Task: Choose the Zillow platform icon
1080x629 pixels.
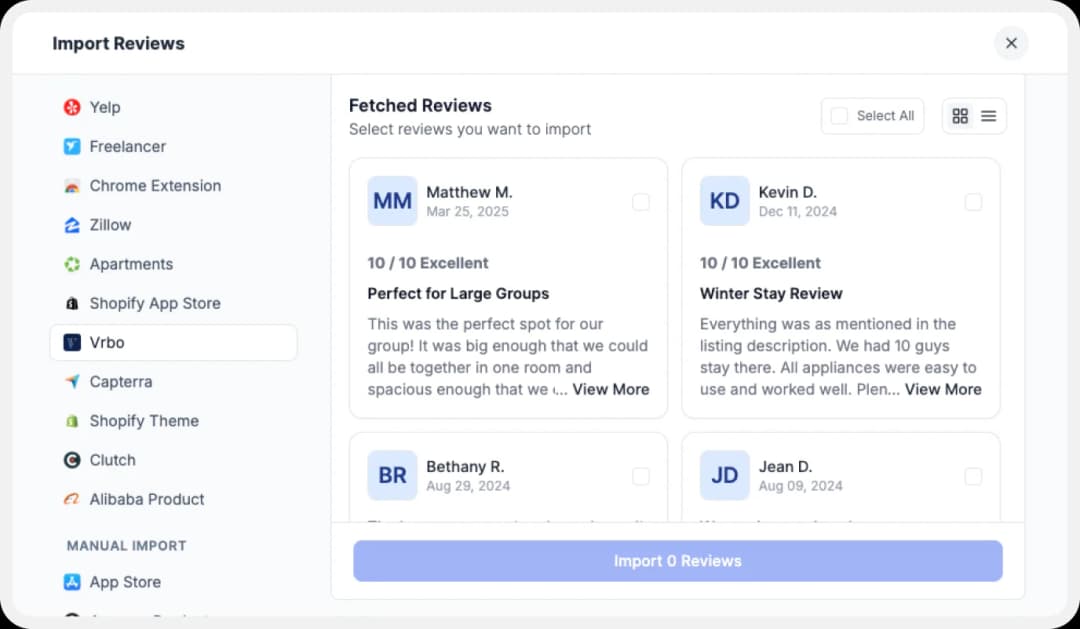Action: tap(70, 225)
